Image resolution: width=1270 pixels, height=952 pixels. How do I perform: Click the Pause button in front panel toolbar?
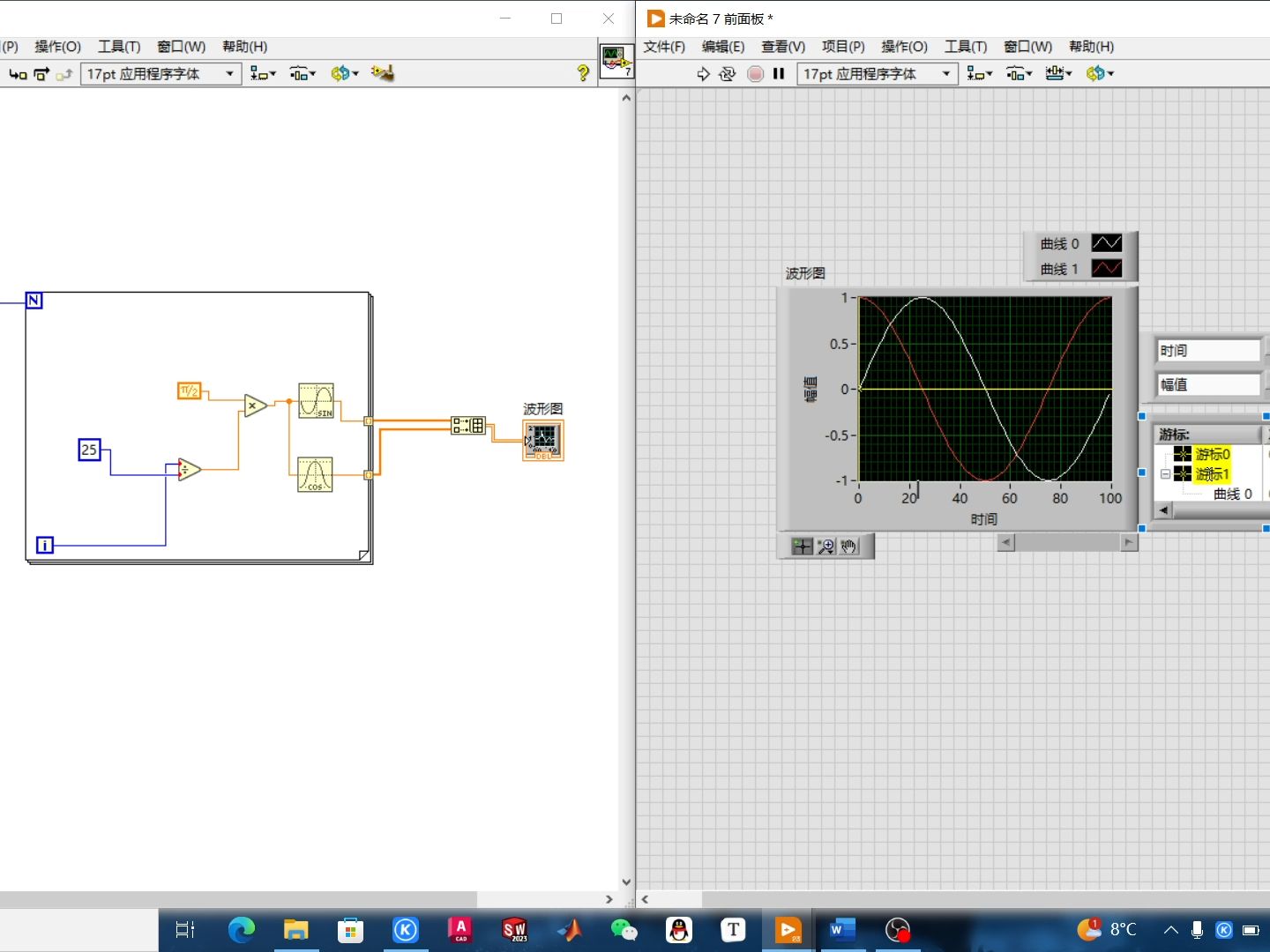coord(779,74)
